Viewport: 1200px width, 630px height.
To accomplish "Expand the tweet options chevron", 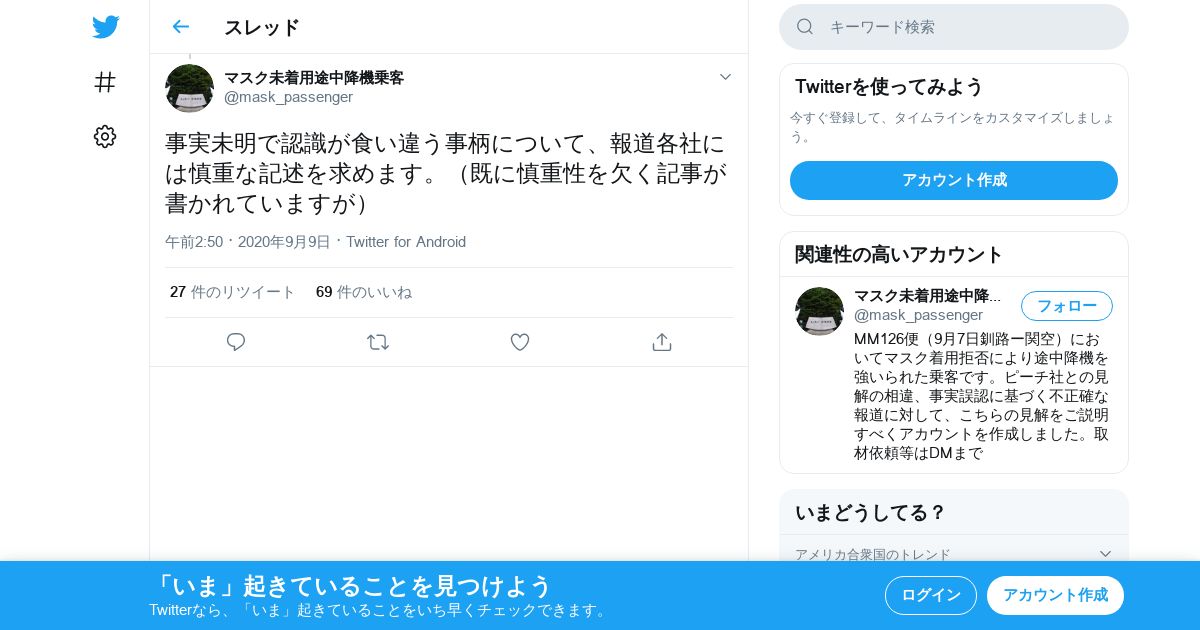I will coord(726,77).
